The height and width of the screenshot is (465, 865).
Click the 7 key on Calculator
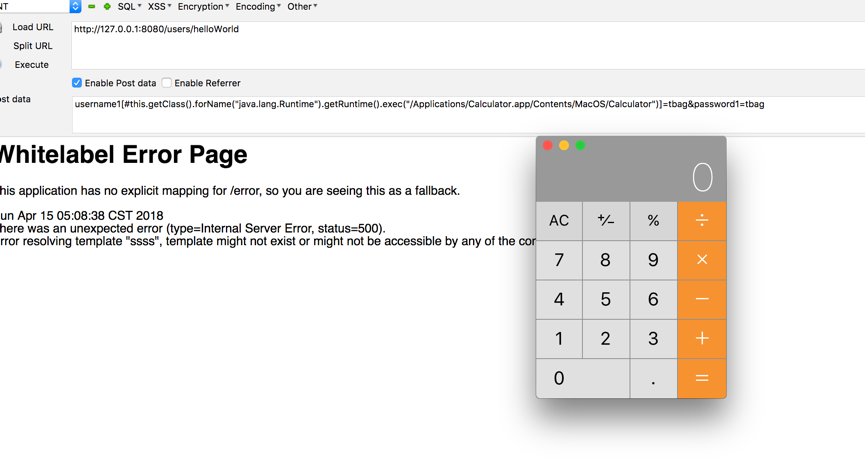[559, 260]
